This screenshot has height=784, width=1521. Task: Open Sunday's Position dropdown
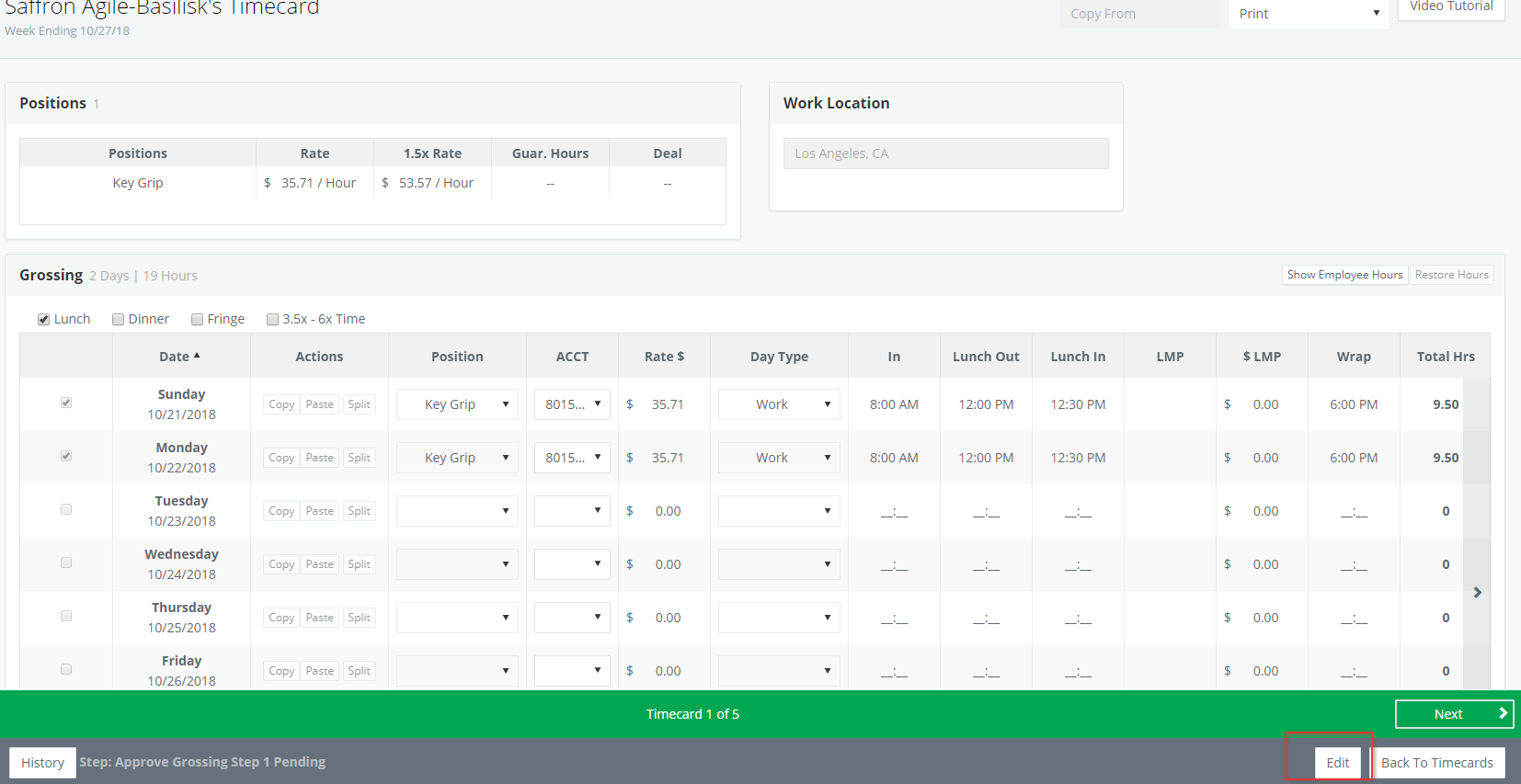pos(457,404)
